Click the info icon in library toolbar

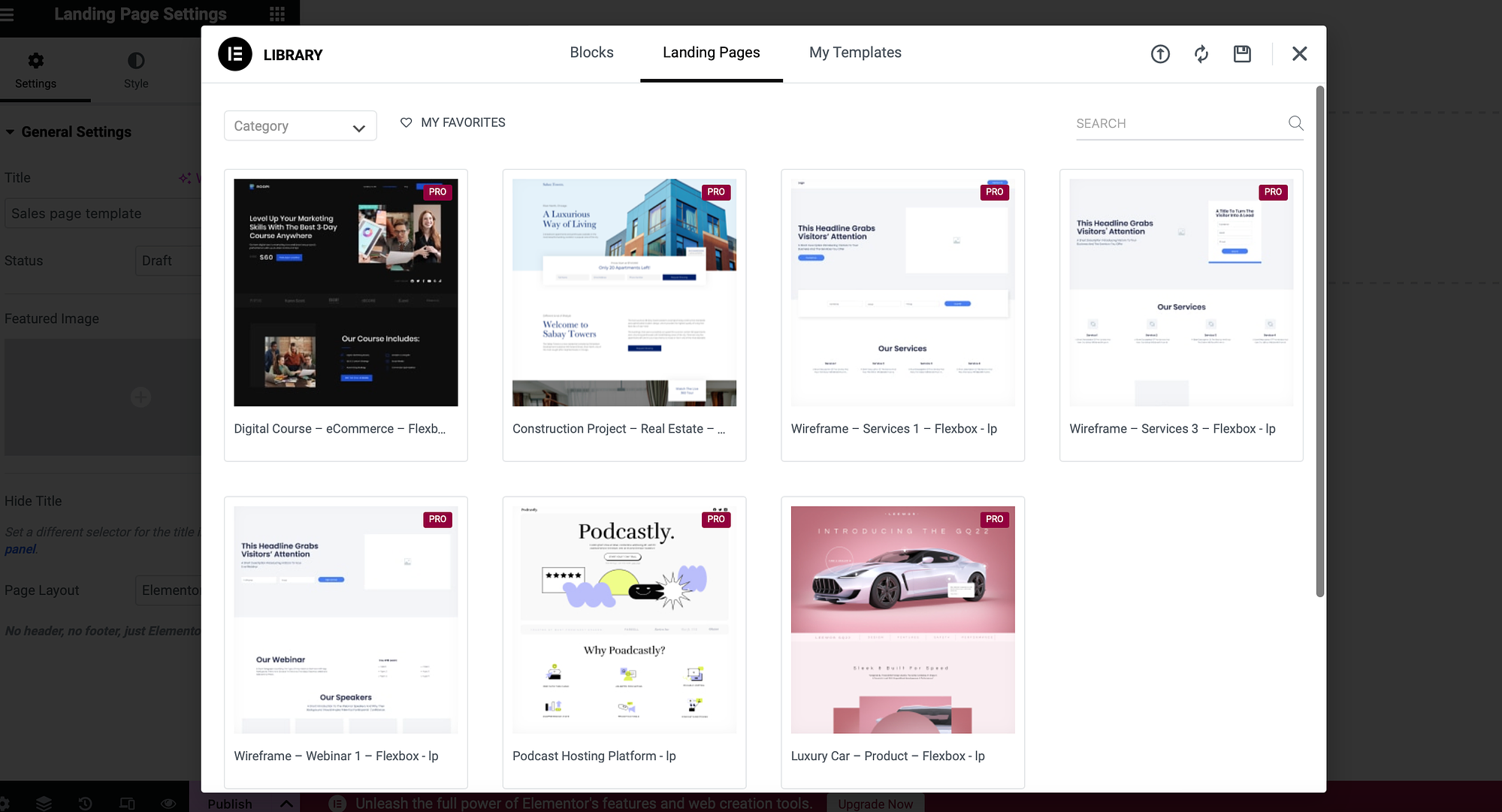click(x=1160, y=53)
